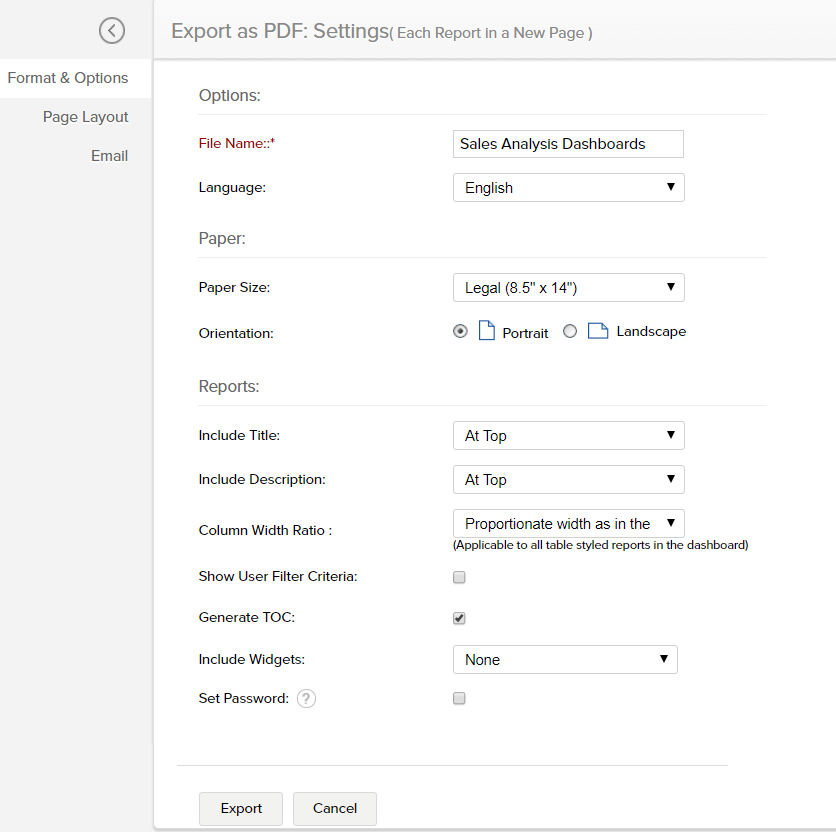This screenshot has height=832, width=836.
Task: Change the Include Title dropdown
Action: (568, 435)
